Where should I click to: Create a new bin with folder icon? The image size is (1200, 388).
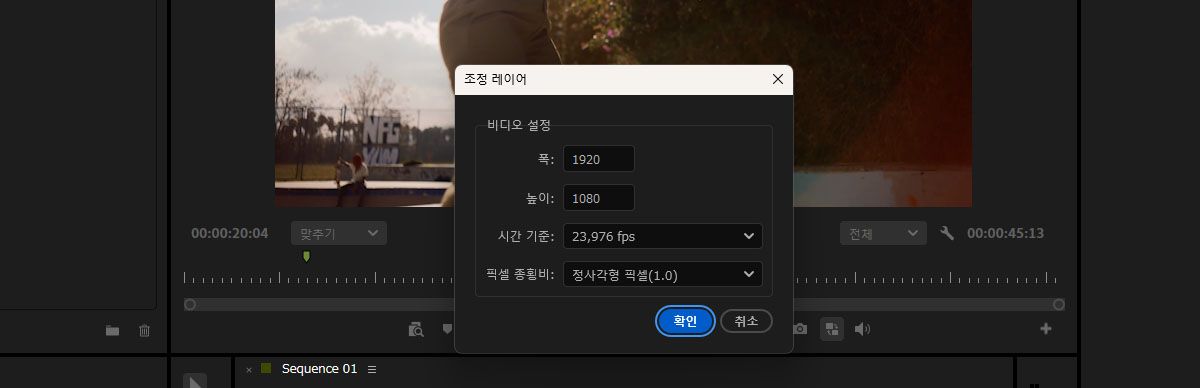tap(112, 330)
